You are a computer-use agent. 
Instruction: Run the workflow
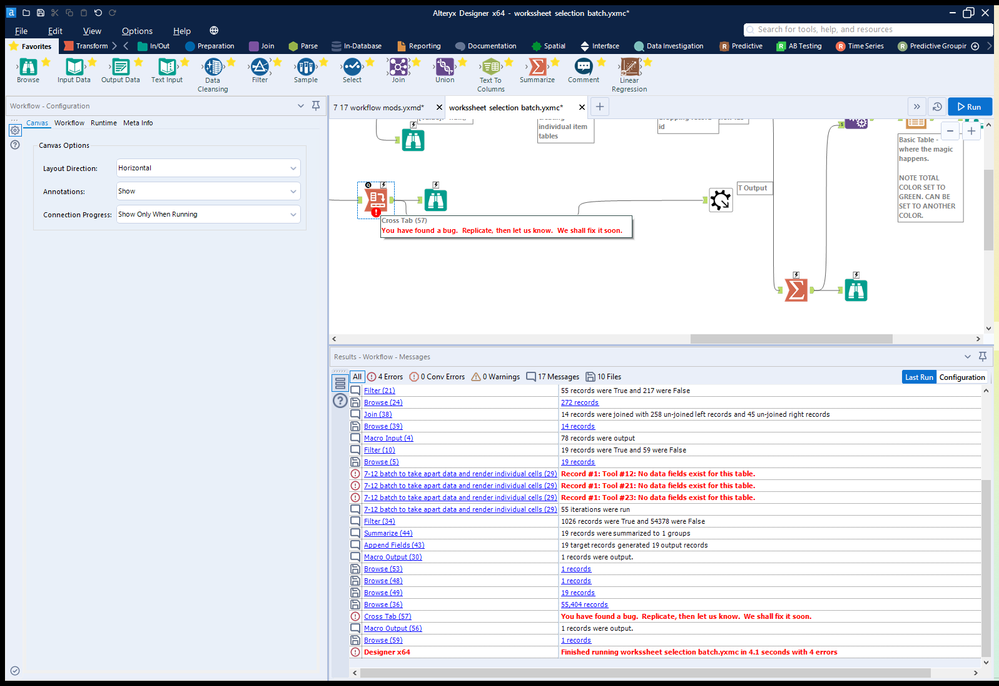pos(969,106)
